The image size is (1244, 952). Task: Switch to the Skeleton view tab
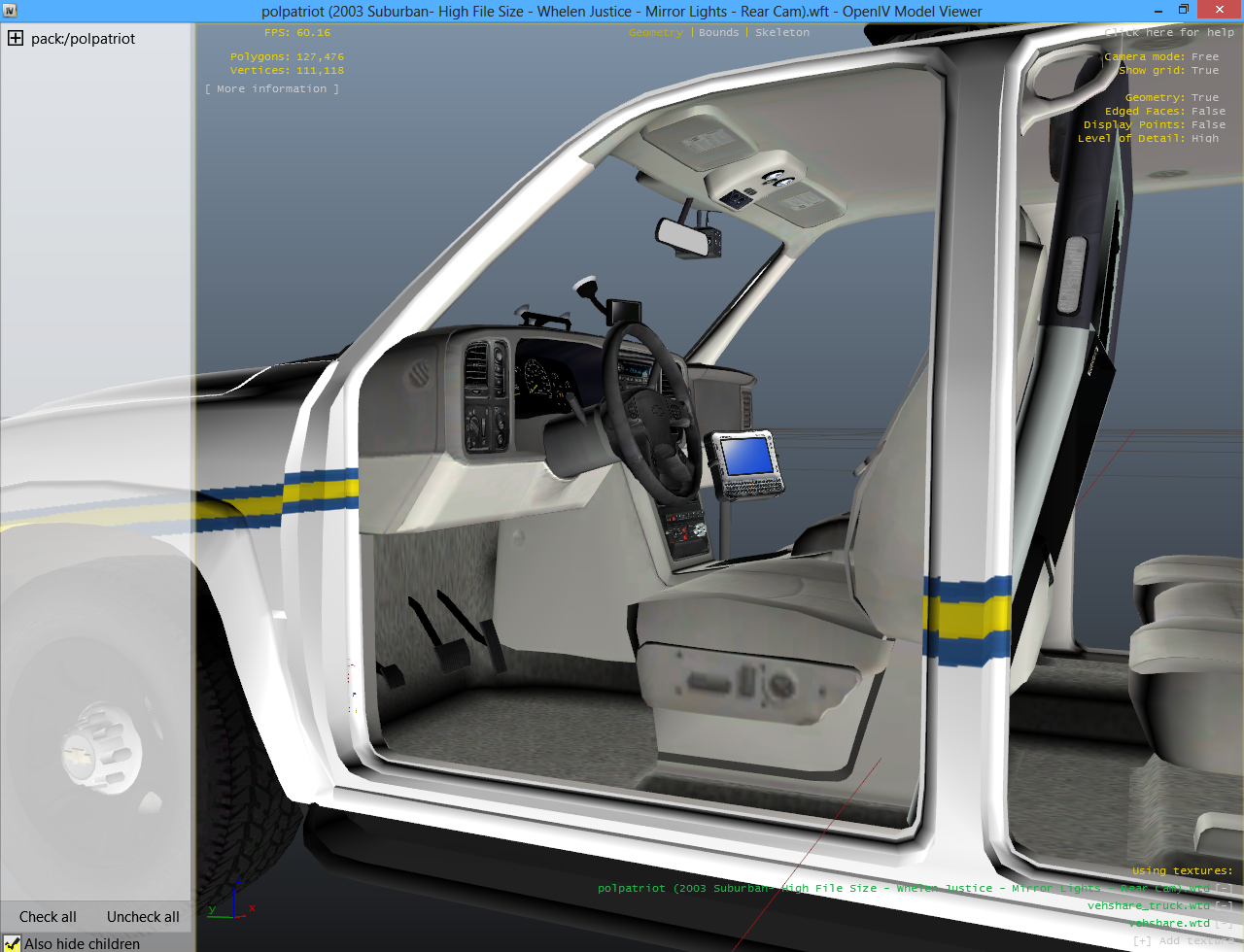(x=782, y=32)
